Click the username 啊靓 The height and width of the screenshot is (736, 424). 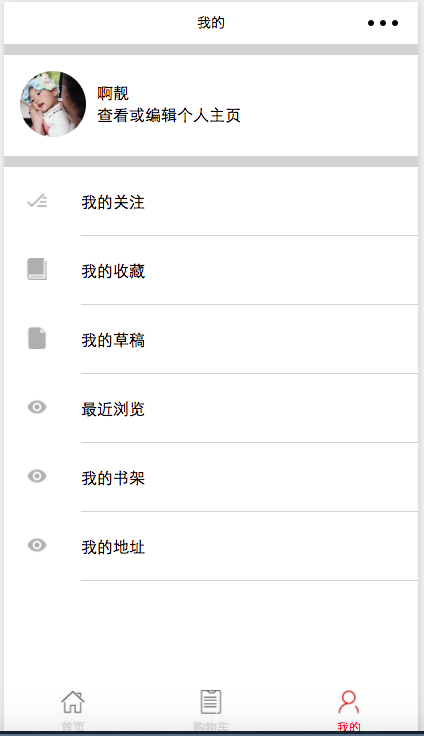(x=113, y=93)
